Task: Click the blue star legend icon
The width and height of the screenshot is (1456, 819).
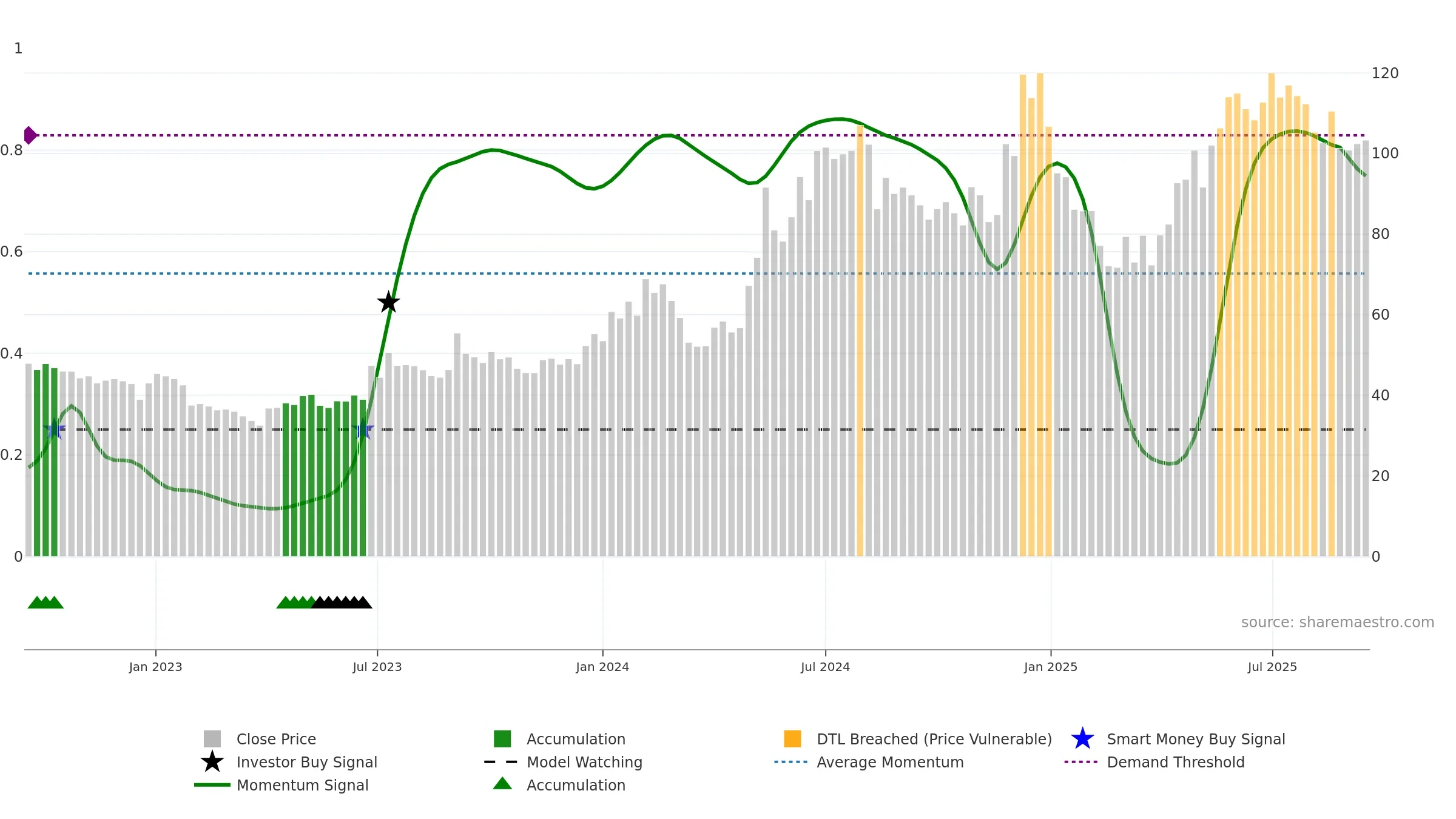Action: (1082, 739)
